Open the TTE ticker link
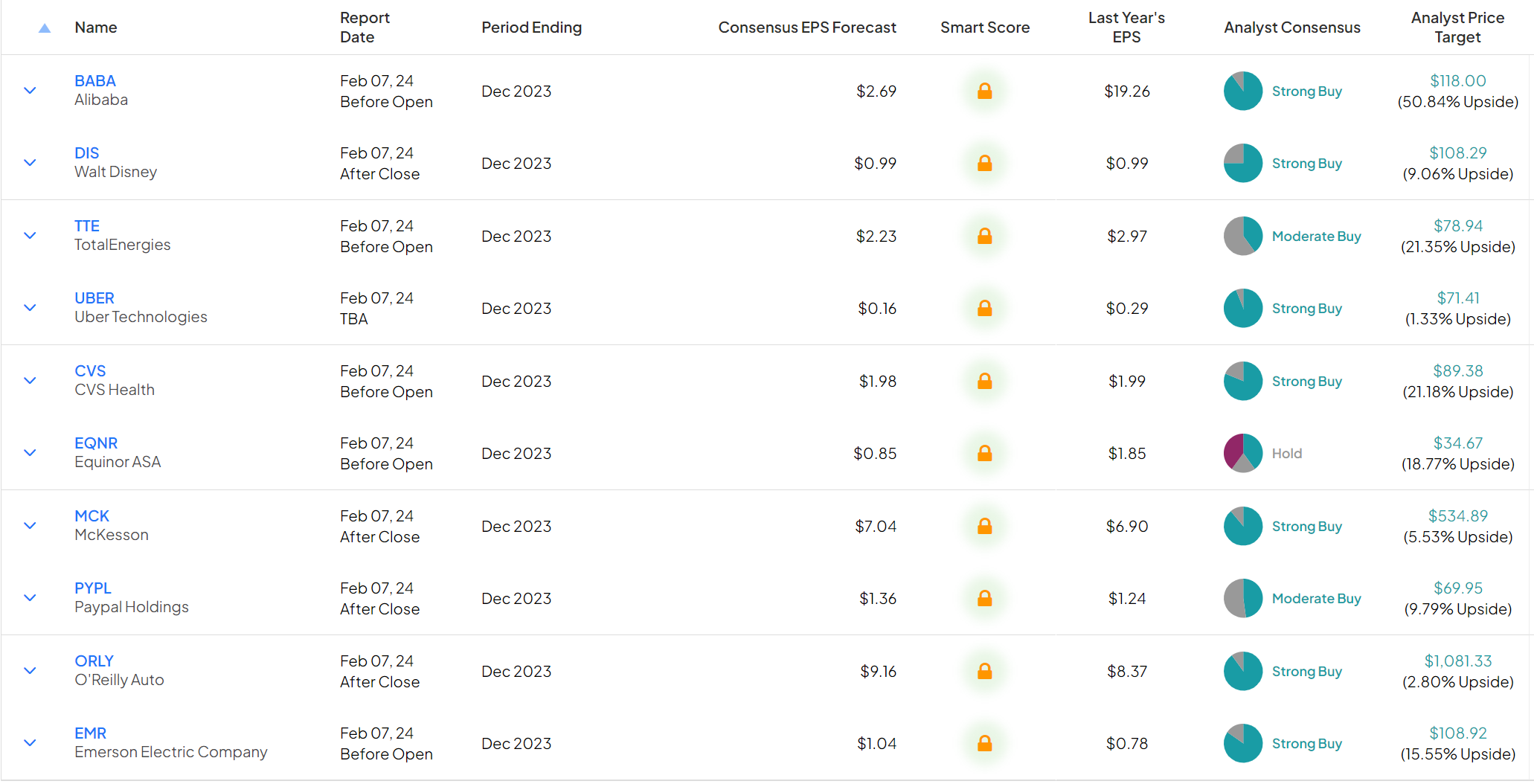1534x784 pixels. point(87,225)
